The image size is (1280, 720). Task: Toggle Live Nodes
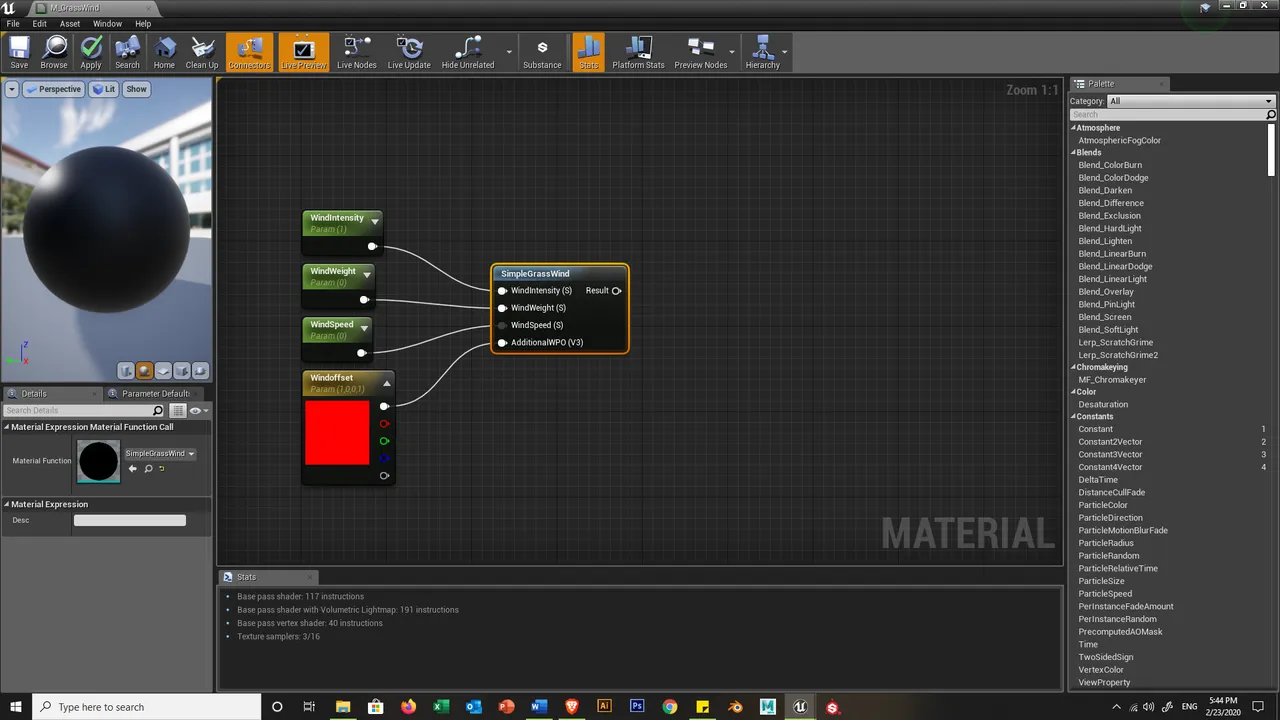(356, 53)
